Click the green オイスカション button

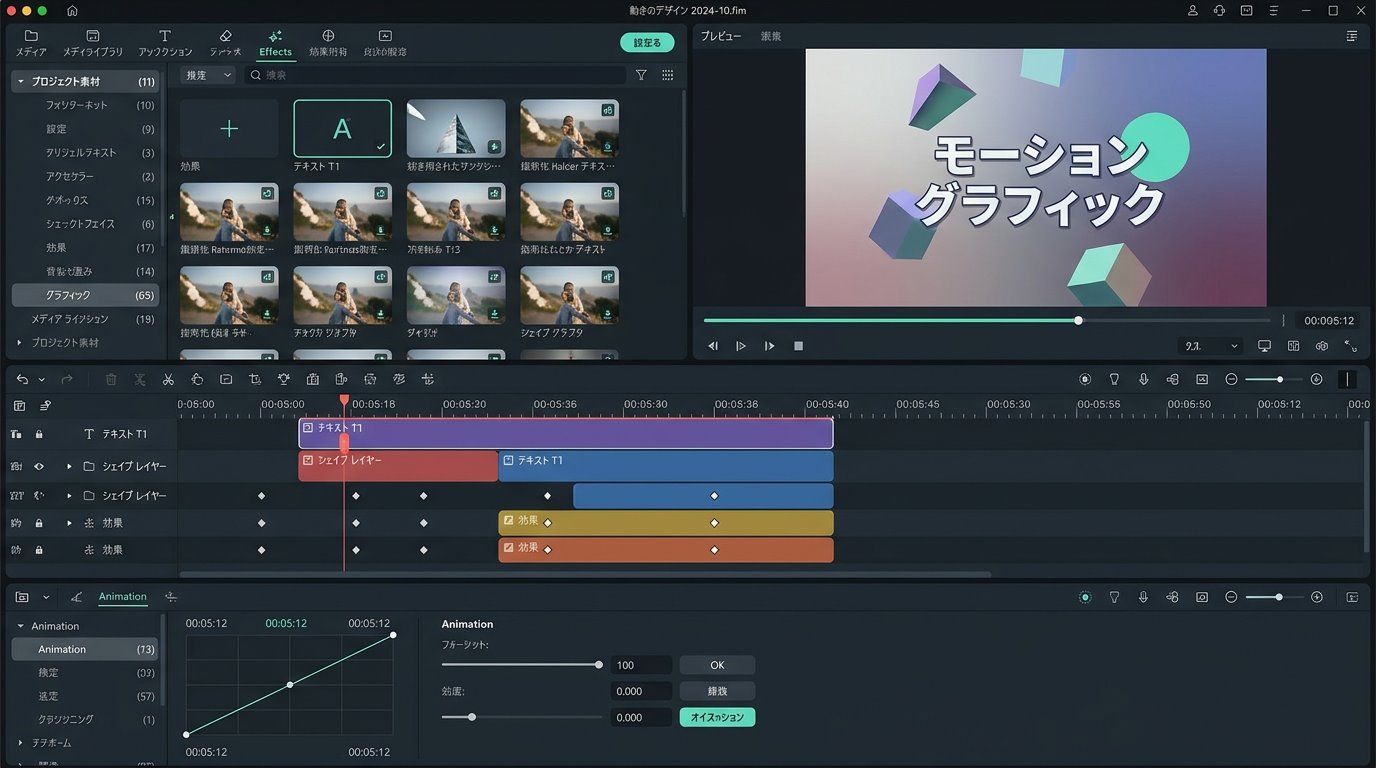(717, 718)
